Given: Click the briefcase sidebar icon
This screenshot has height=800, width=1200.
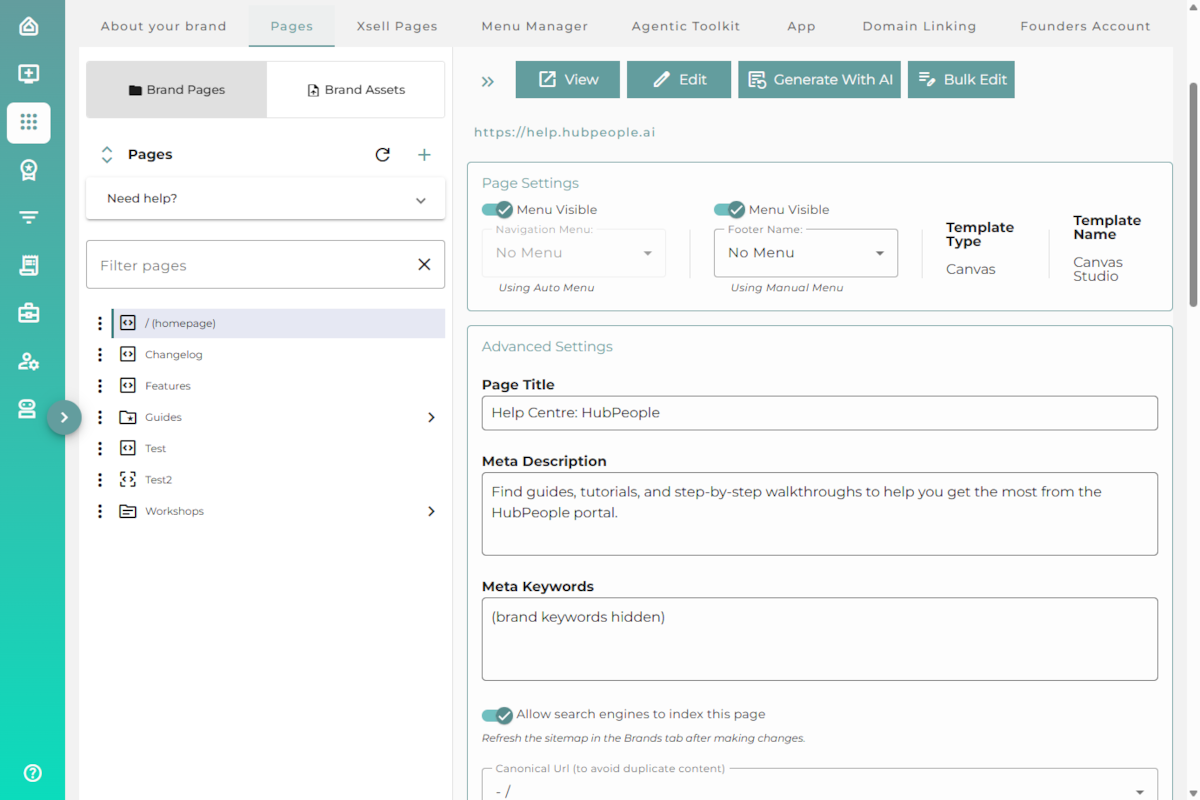Looking at the screenshot, I should pos(28,313).
